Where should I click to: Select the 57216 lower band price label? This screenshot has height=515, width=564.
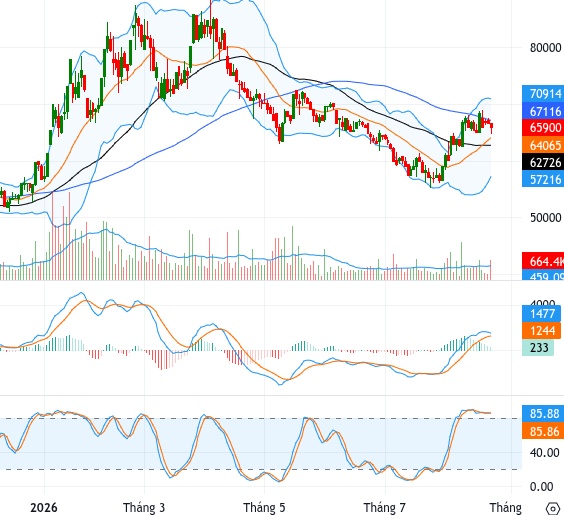pyautogui.click(x=543, y=179)
